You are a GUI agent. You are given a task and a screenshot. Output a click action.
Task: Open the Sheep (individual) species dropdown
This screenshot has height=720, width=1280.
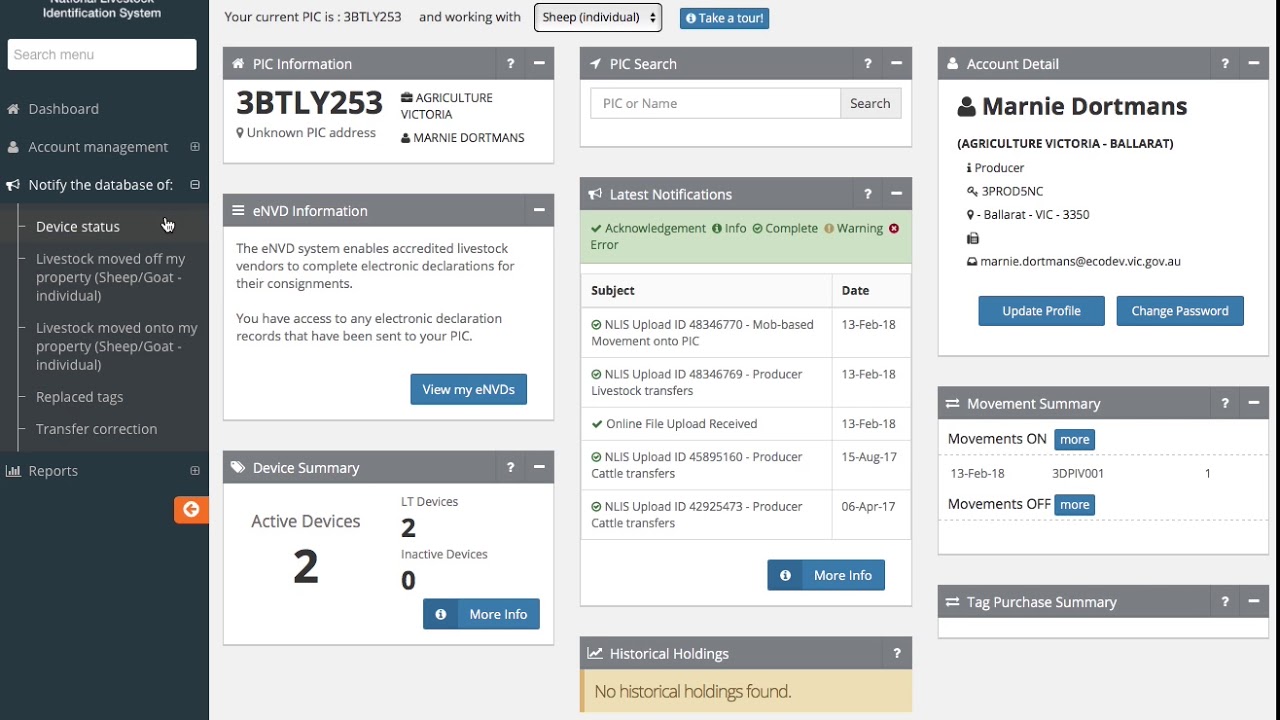pos(598,17)
